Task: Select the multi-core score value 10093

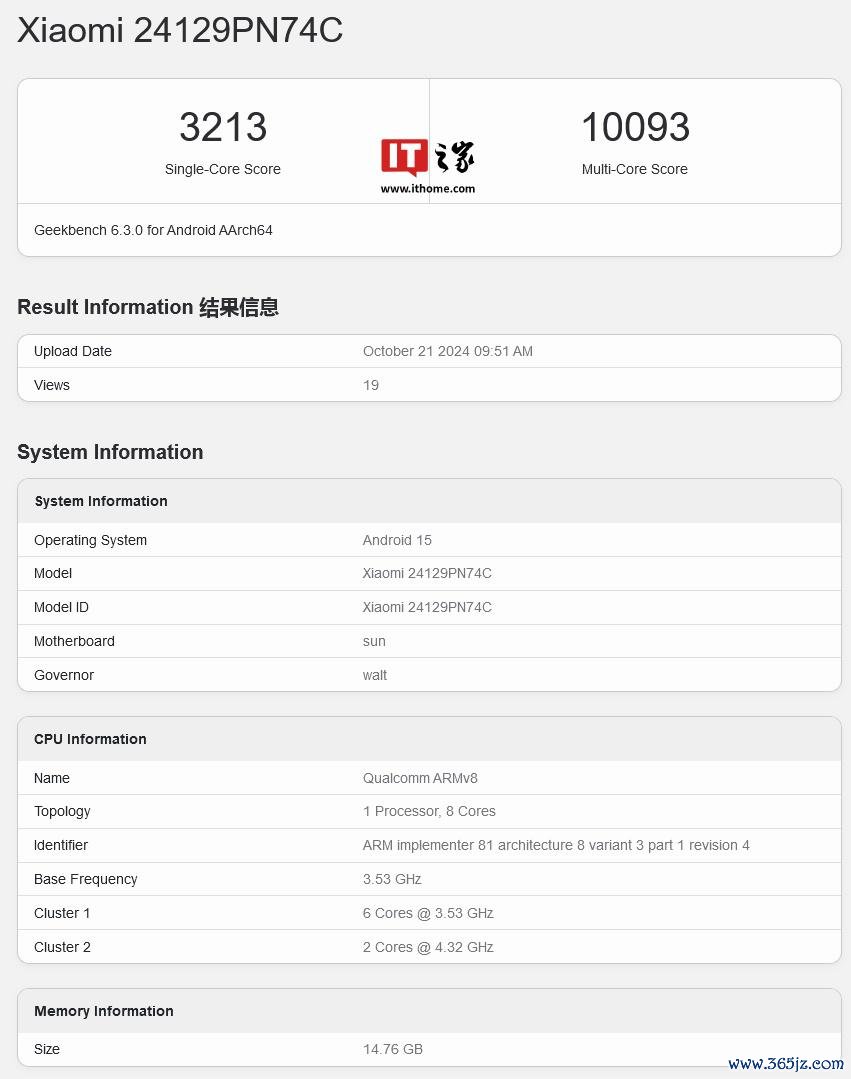Action: (635, 127)
